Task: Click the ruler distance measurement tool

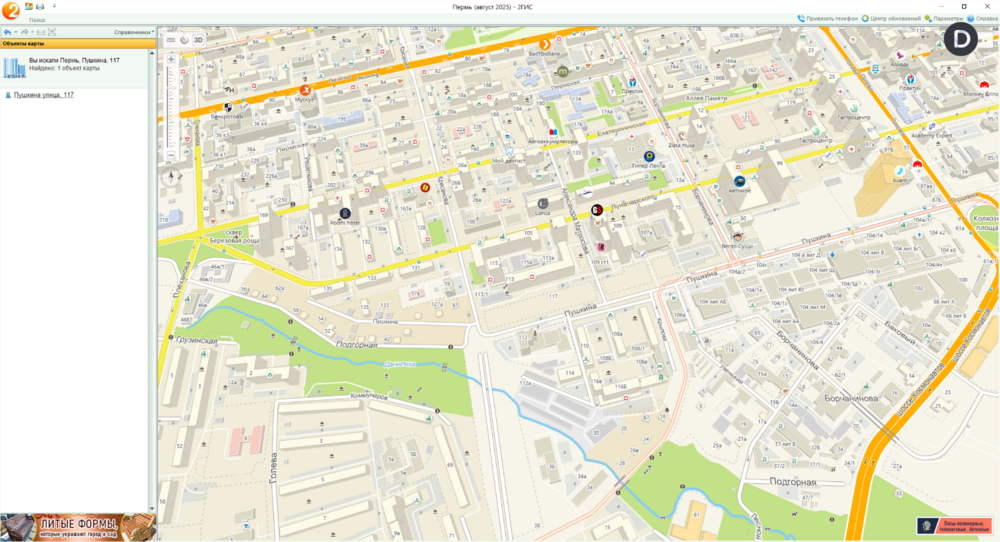Action: 171,40
